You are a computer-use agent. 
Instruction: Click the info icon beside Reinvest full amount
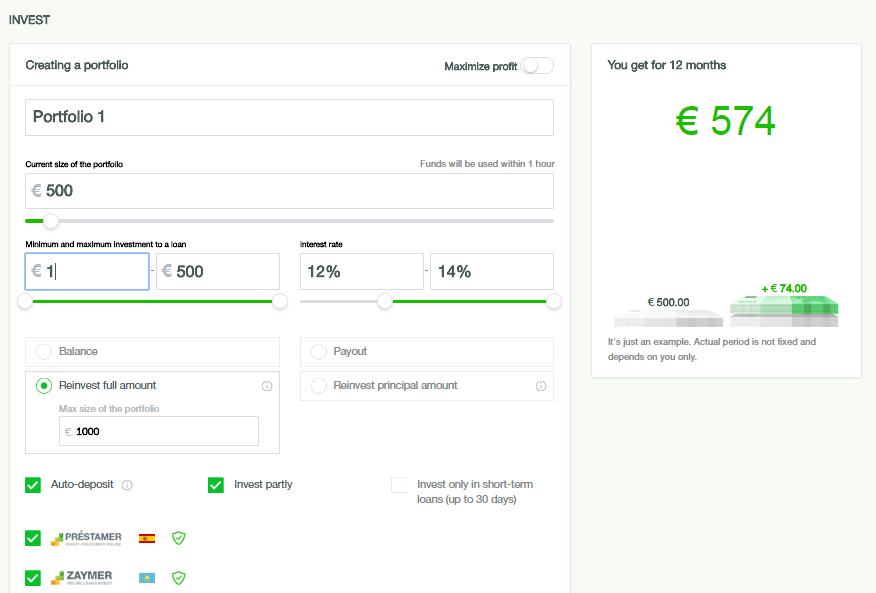coord(267,386)
